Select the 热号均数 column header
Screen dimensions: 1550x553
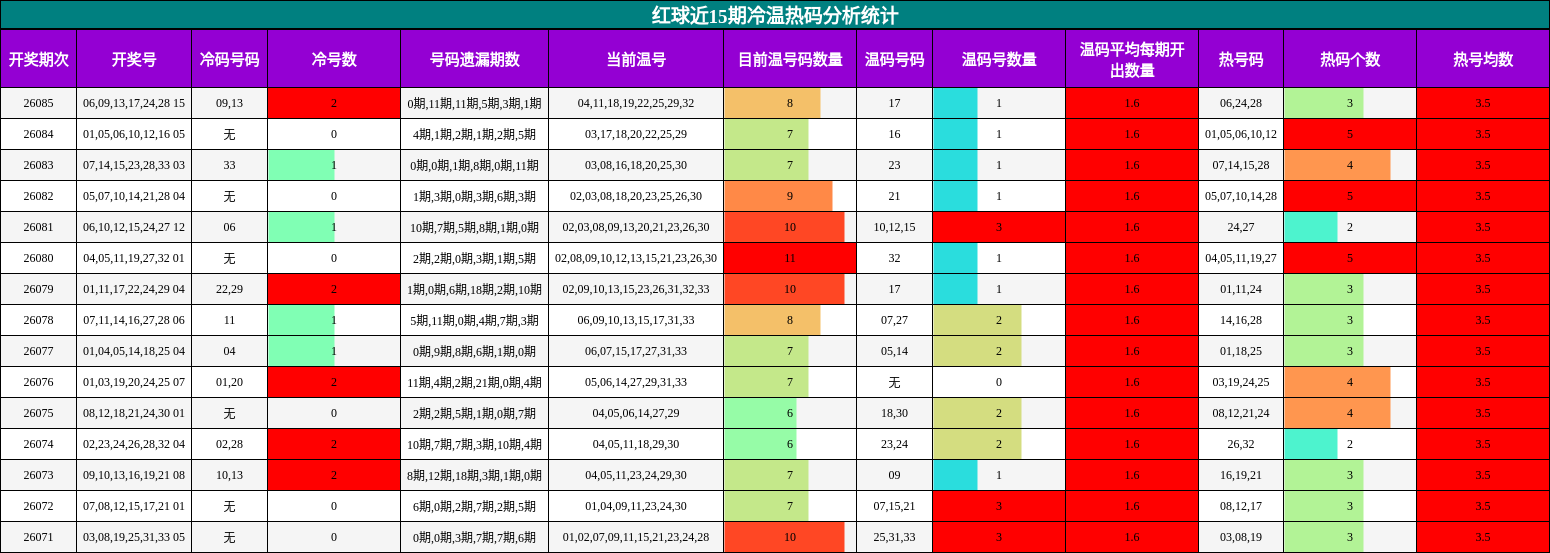tap(1483, 59)
